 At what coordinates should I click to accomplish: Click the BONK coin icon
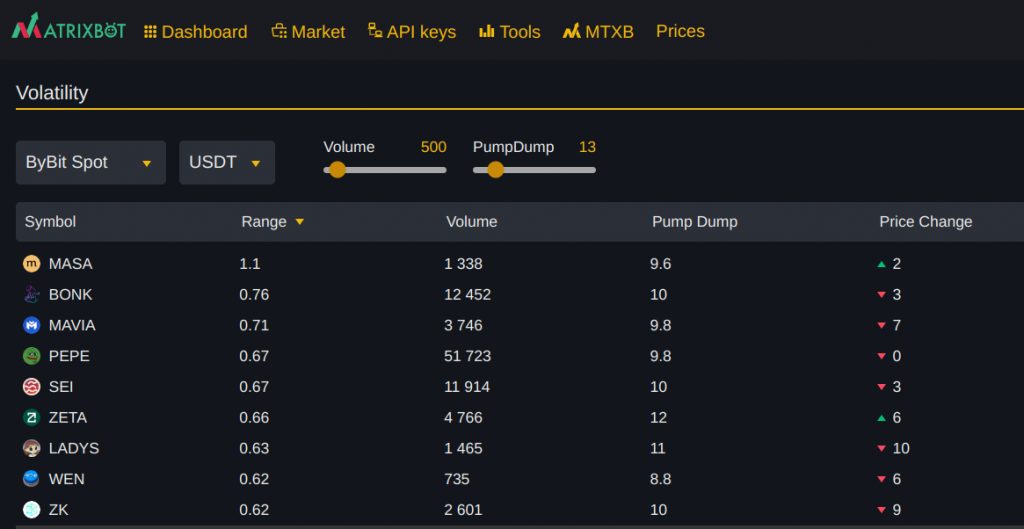click(31, 295)
